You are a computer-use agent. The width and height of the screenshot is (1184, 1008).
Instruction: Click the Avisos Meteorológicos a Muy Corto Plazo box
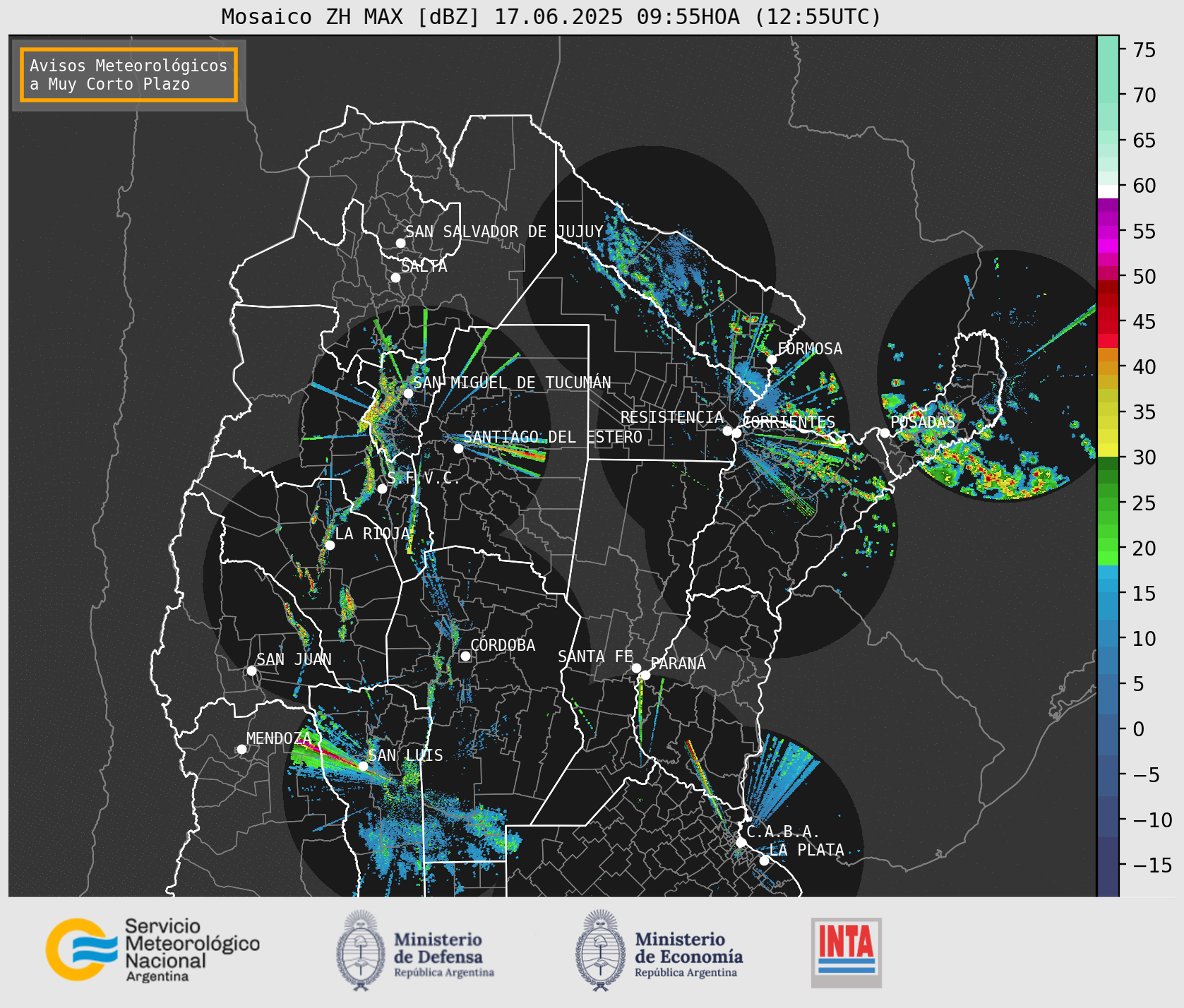click(128, 75)
